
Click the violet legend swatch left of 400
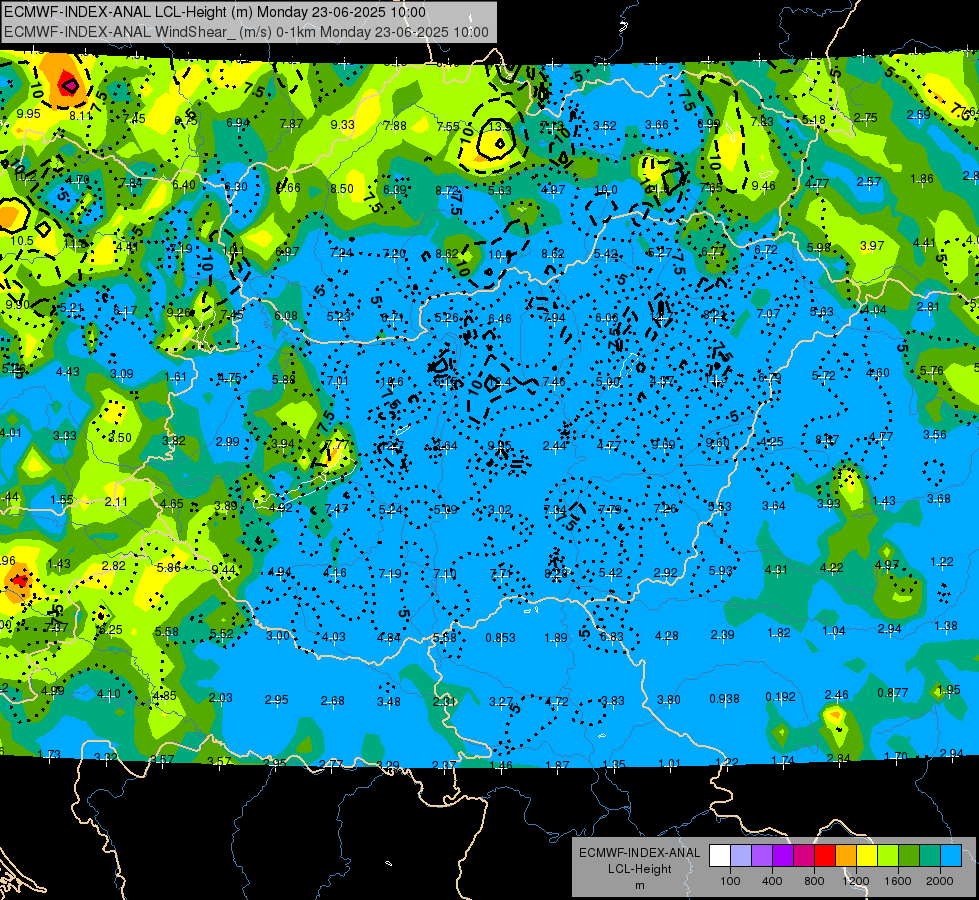coord(762,855)
